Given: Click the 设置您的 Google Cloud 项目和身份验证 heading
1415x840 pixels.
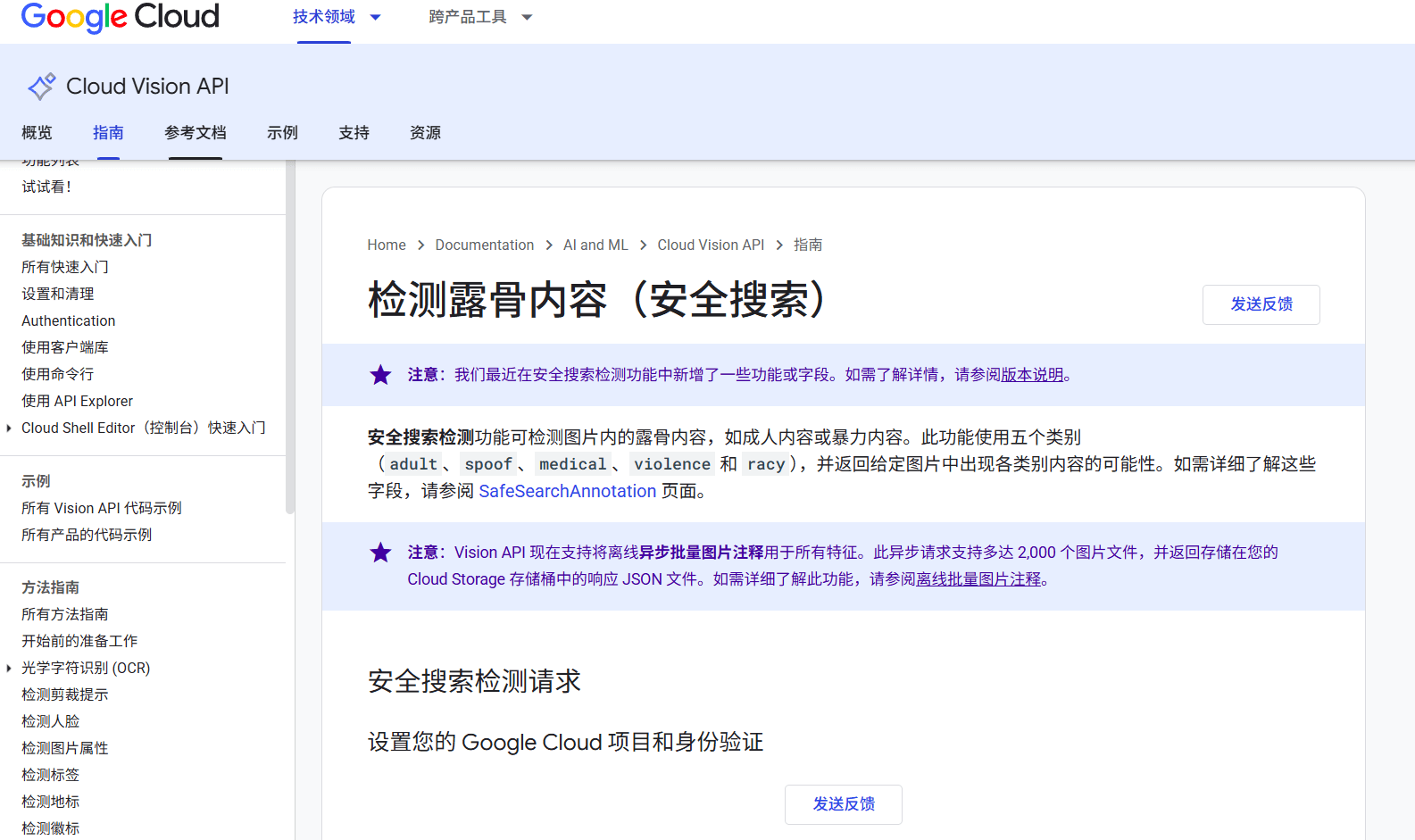Looking at the screenshot, I should (x=566, y=742).
